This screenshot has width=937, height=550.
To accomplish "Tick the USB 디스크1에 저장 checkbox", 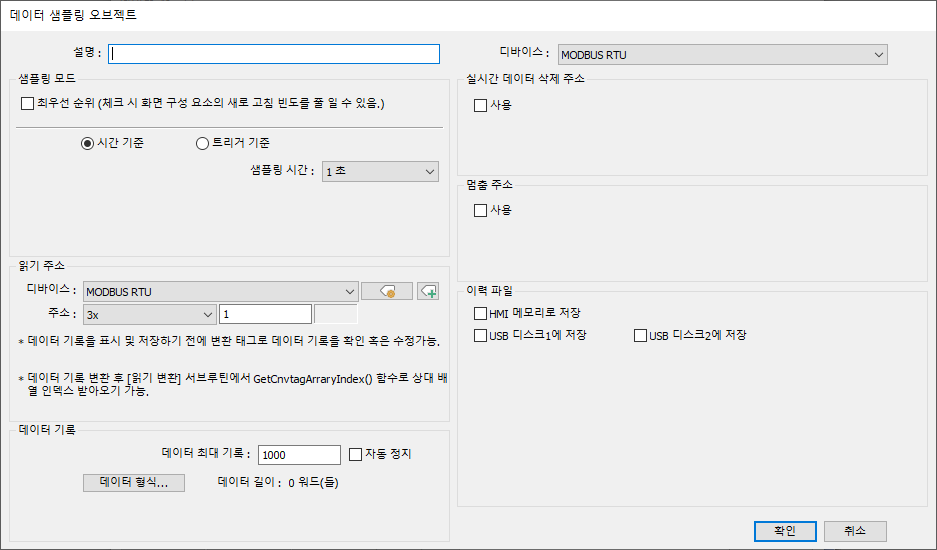I will coord(481,336).
